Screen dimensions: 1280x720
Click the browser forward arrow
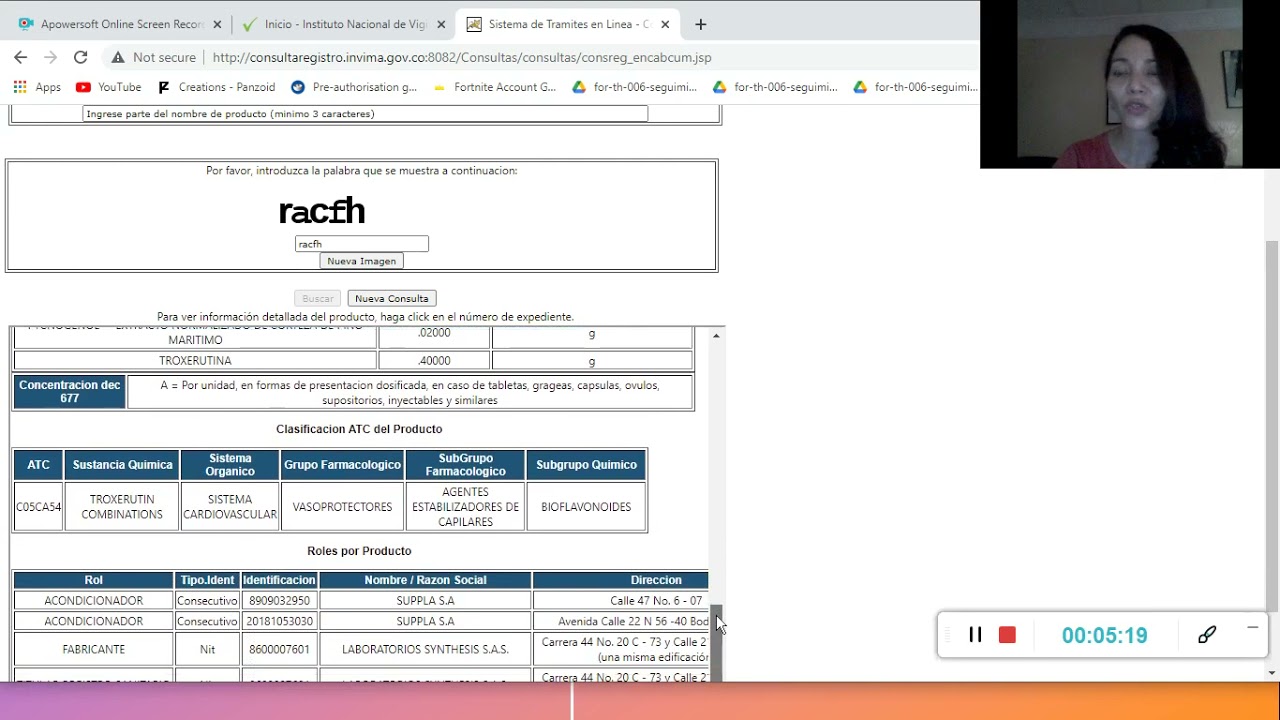50,57
